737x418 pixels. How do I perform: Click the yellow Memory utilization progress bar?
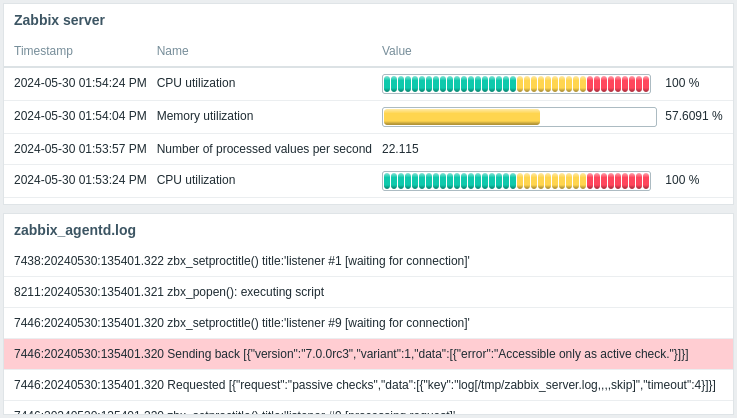click(519, 117)
